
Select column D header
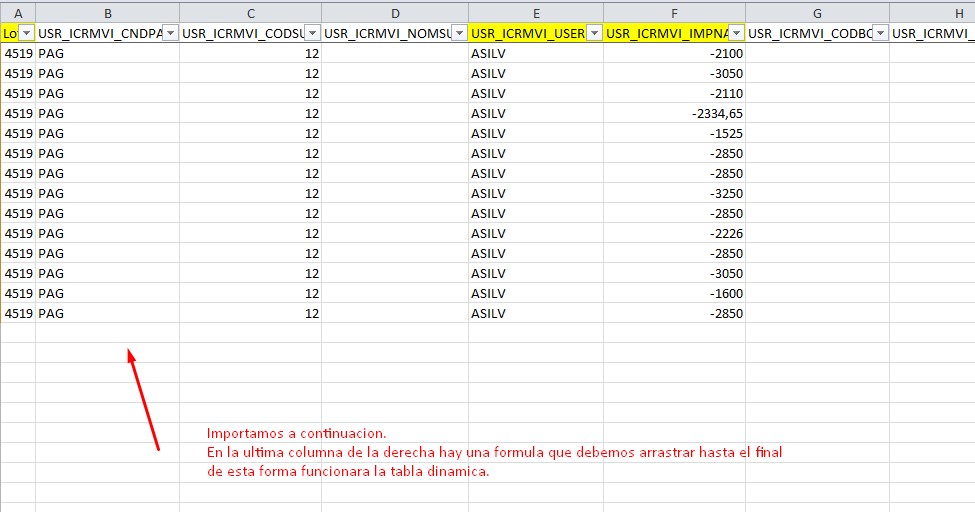pos(395,13)
